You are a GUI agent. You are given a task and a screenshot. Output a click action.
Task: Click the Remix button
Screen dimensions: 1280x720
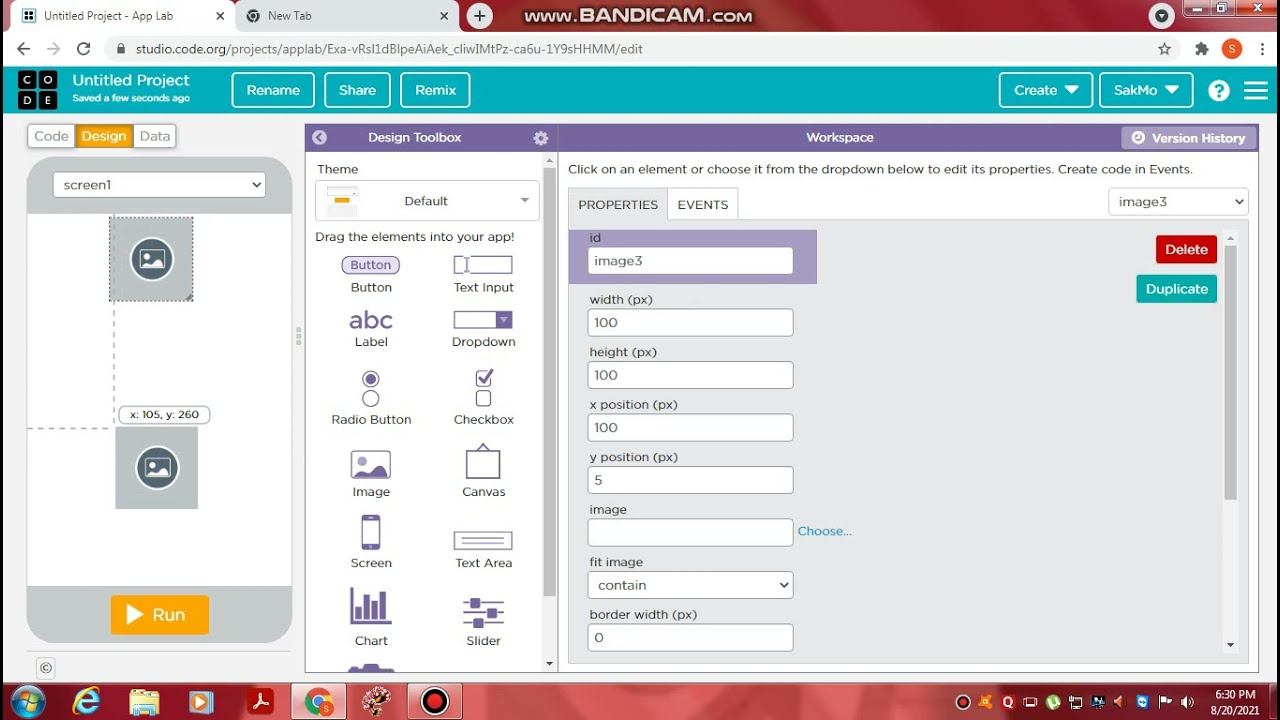[435, 90]
